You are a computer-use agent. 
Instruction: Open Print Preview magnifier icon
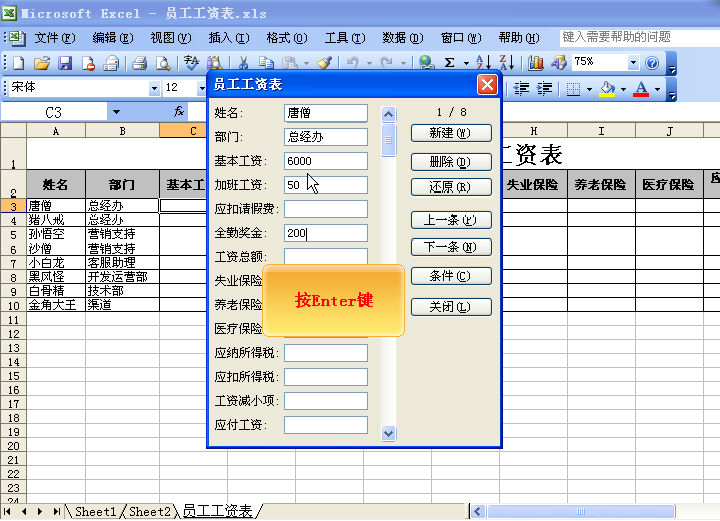point(163,63)
